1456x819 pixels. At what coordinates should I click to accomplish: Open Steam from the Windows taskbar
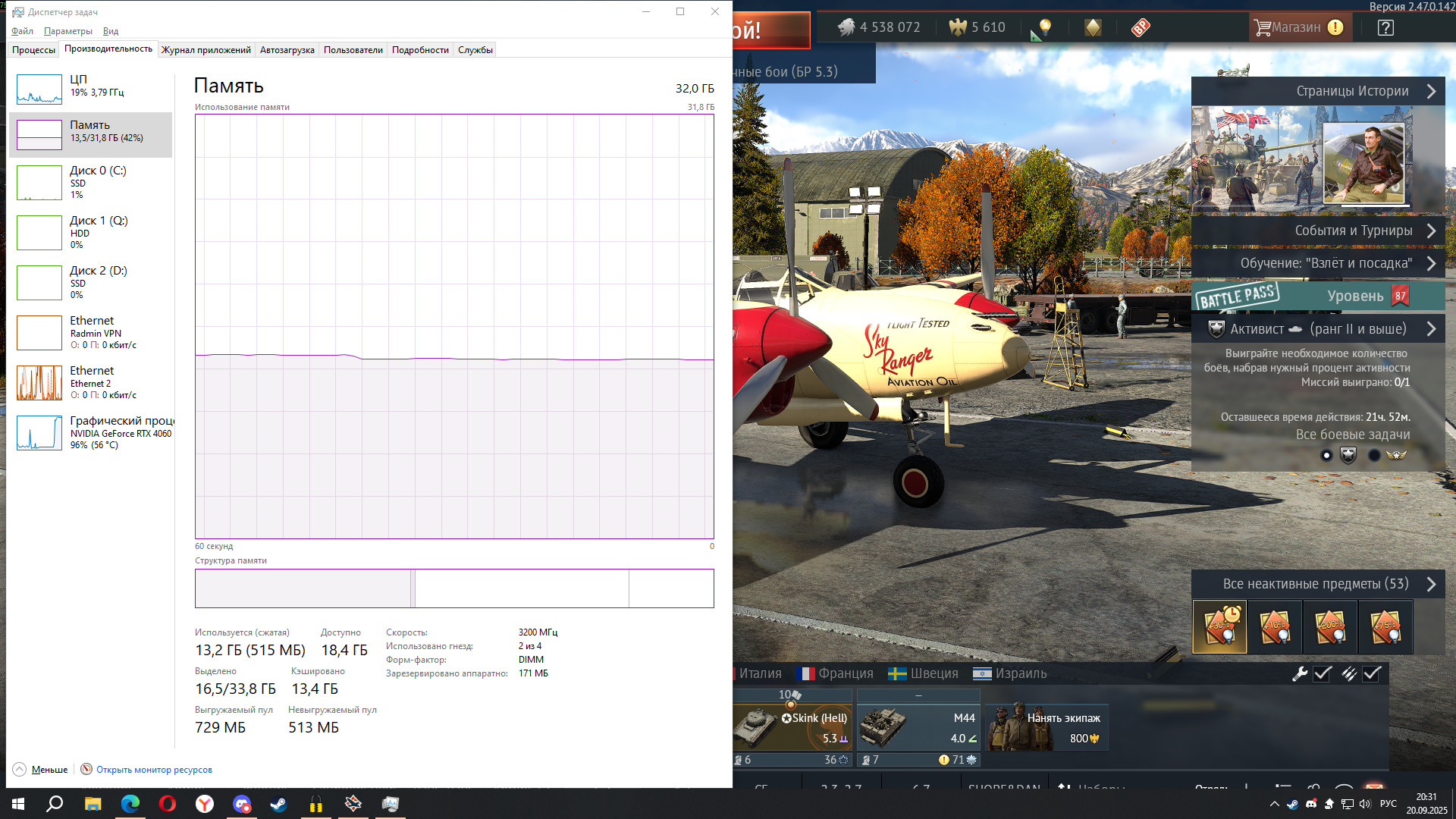(x=278, y=804)
